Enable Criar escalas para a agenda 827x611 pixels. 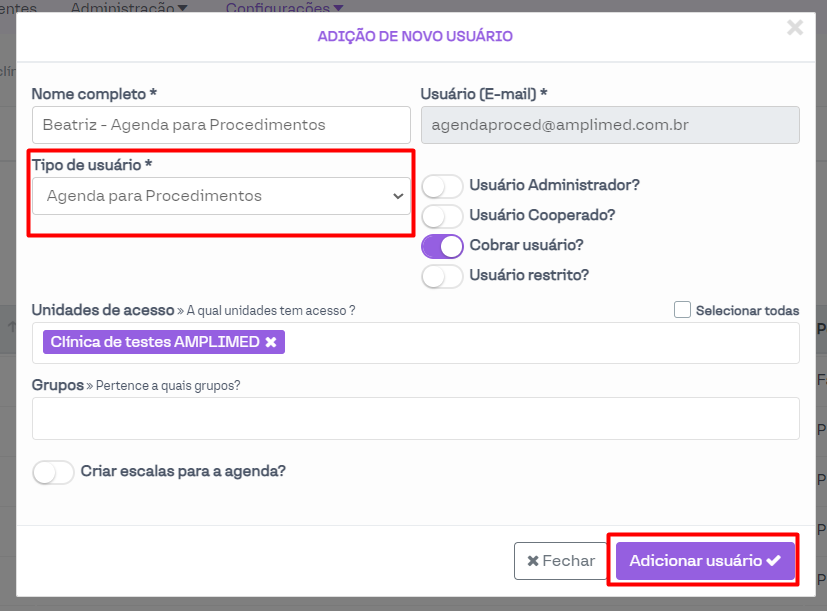click(54, 472)
